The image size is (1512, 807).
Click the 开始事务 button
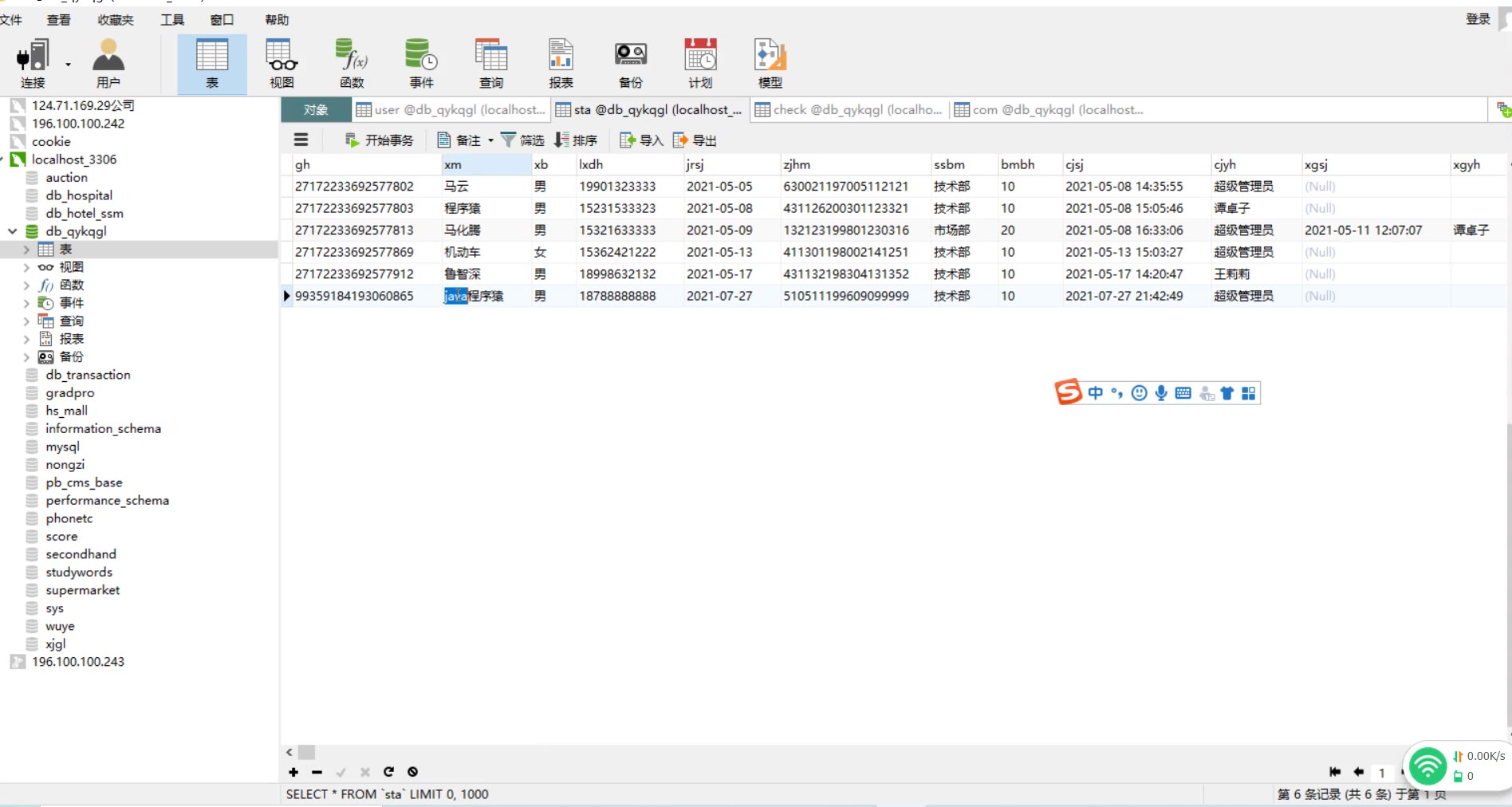pos(380,141)
